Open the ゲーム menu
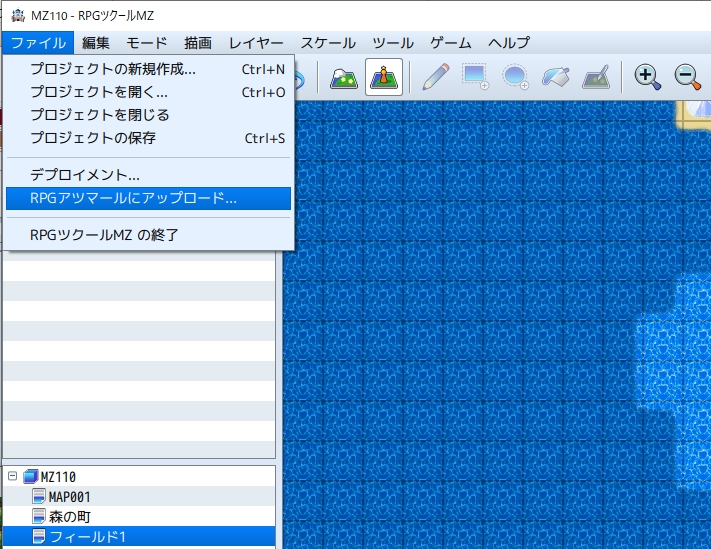The height and width of the screenshot is (549, 711). [451, 43]
